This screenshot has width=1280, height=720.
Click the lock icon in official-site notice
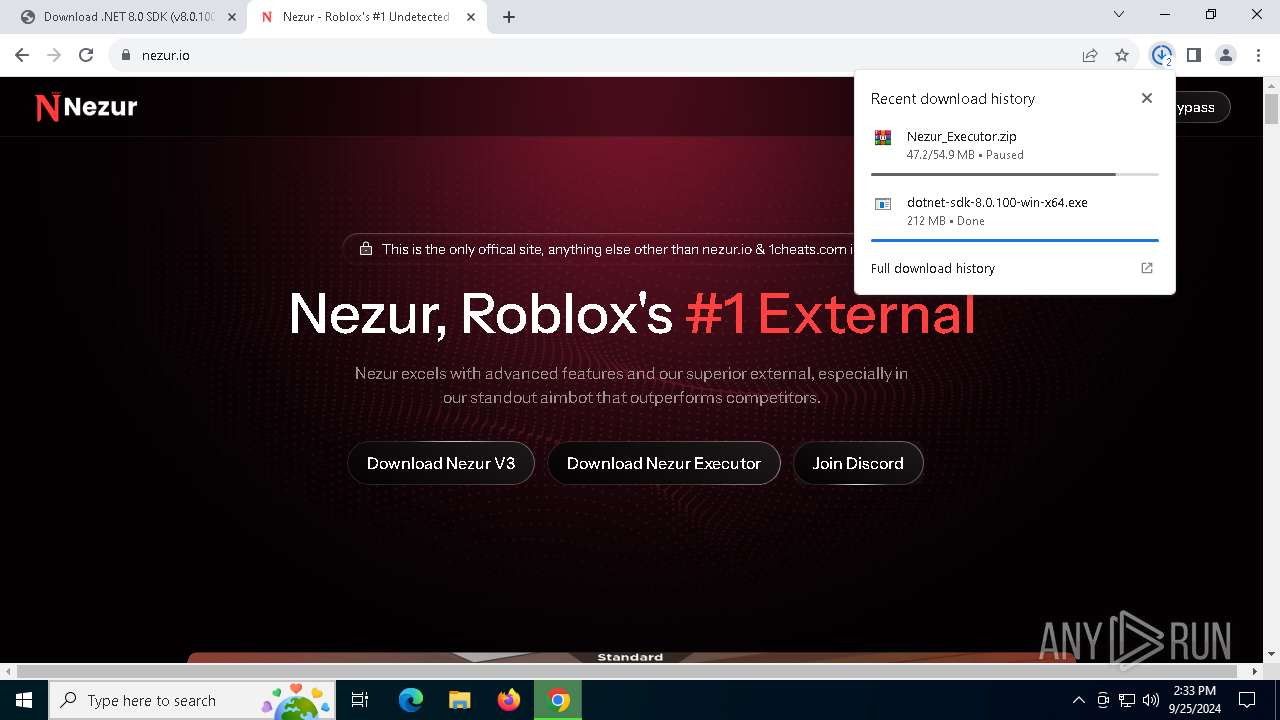pos(366,249)
